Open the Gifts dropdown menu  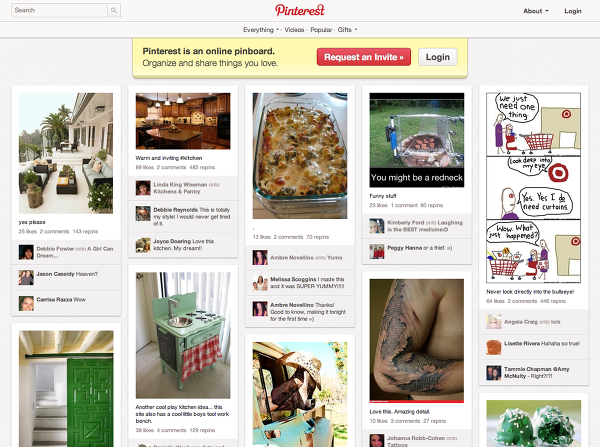347,30
